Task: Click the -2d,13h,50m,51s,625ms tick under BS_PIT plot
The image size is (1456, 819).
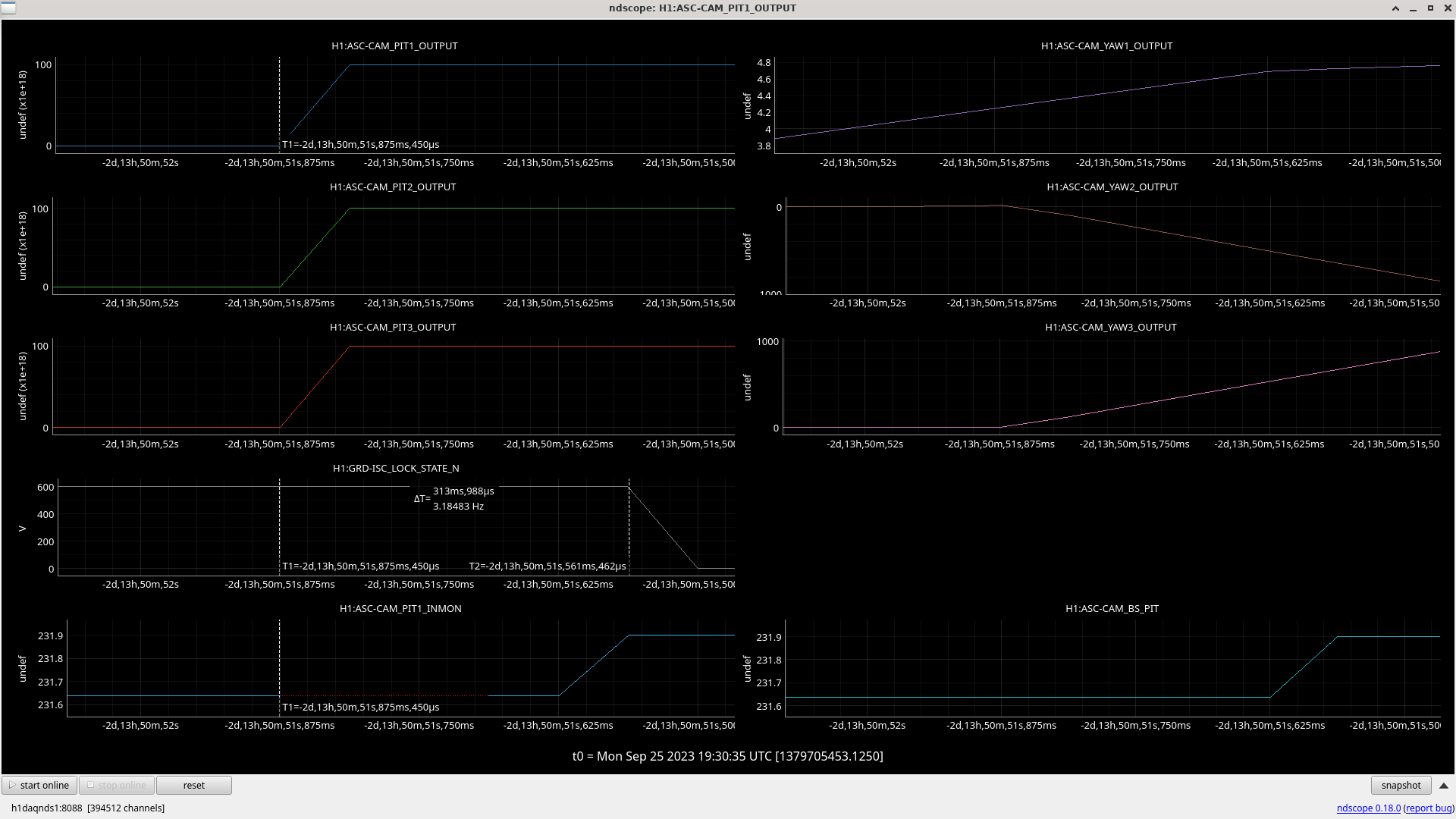Action: (x=1270, y=725)
